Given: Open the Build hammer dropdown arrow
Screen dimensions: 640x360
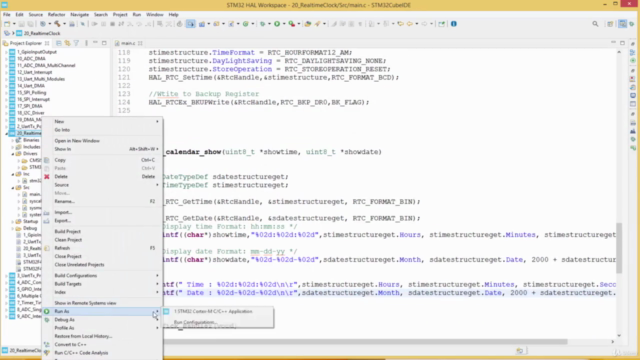Looking at the screenshot, I should tap(64, 24).
